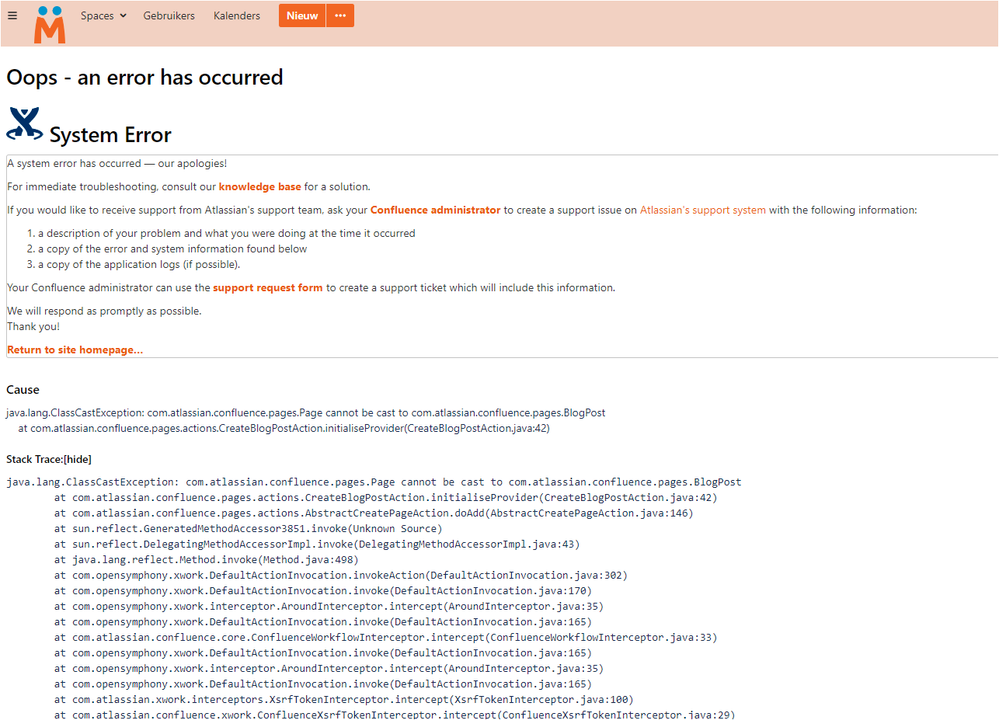Click the GeneratedMethodAccessor3851 stack trace line

tap(248, 528)
